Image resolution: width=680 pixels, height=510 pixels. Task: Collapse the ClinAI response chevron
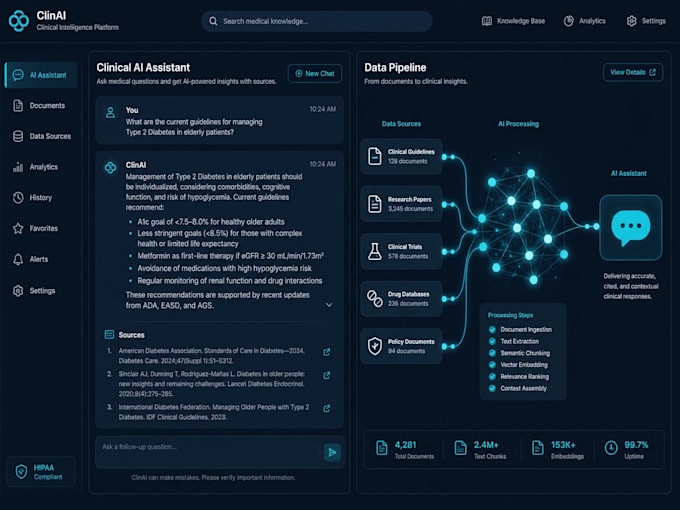click(x=329, y=305)
